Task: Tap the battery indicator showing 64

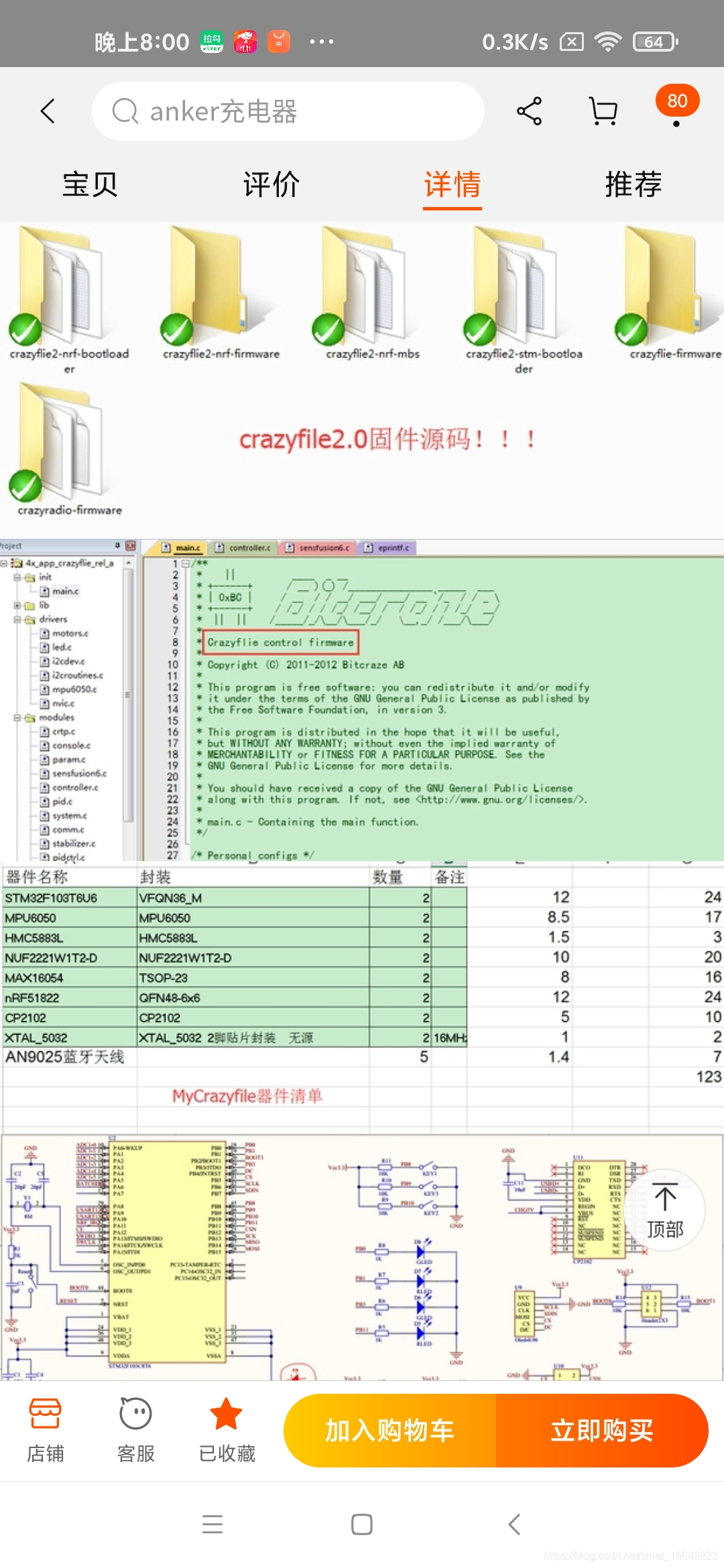Action: tap(656, 42)
